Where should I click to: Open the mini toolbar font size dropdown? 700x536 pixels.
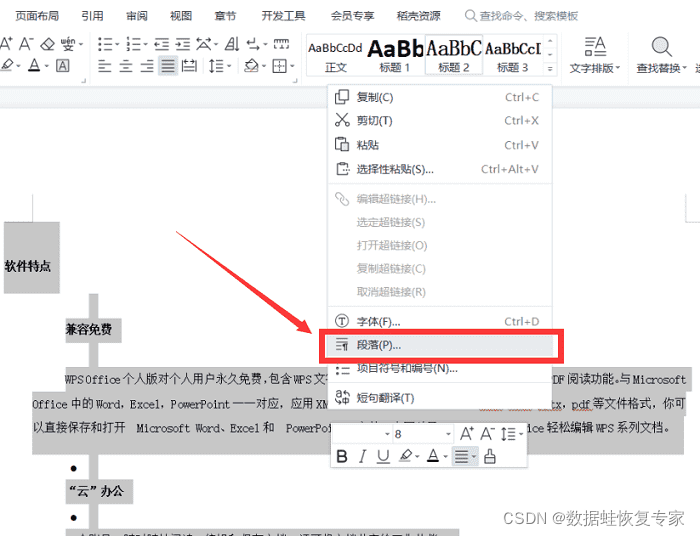click(x=448, y=434)
